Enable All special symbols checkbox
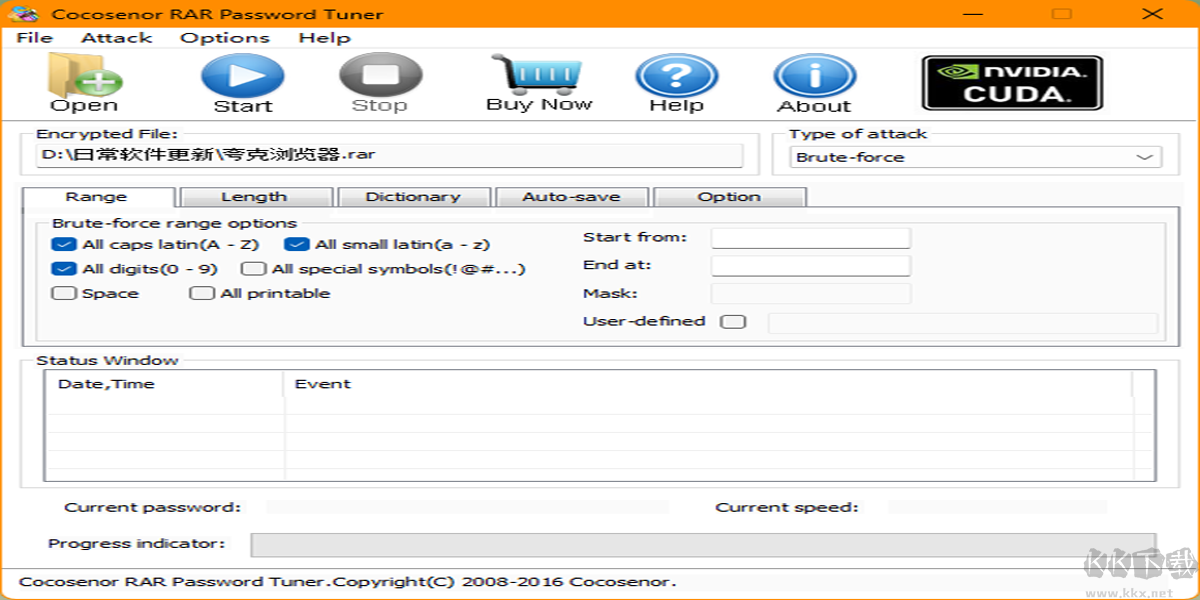1200x600 pixels. (254, 269)
